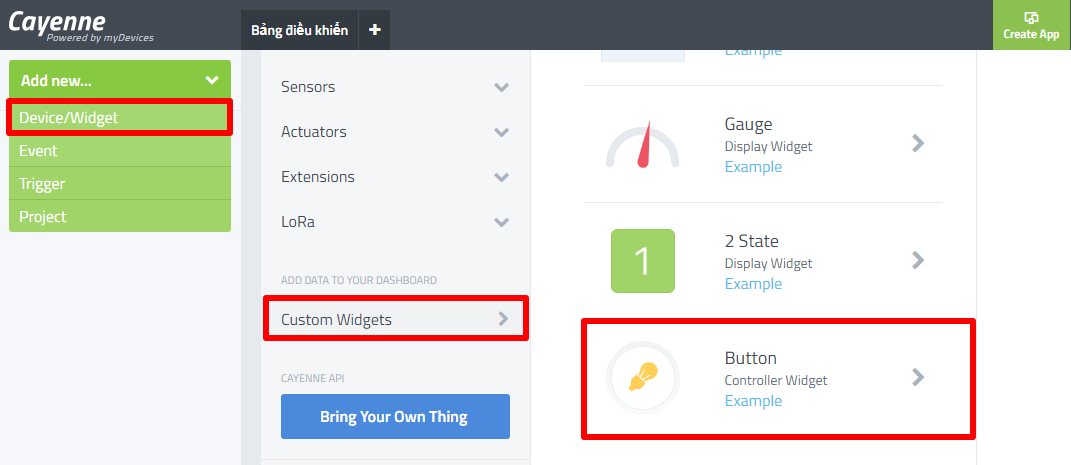Open the Button widget arrow

918,377
